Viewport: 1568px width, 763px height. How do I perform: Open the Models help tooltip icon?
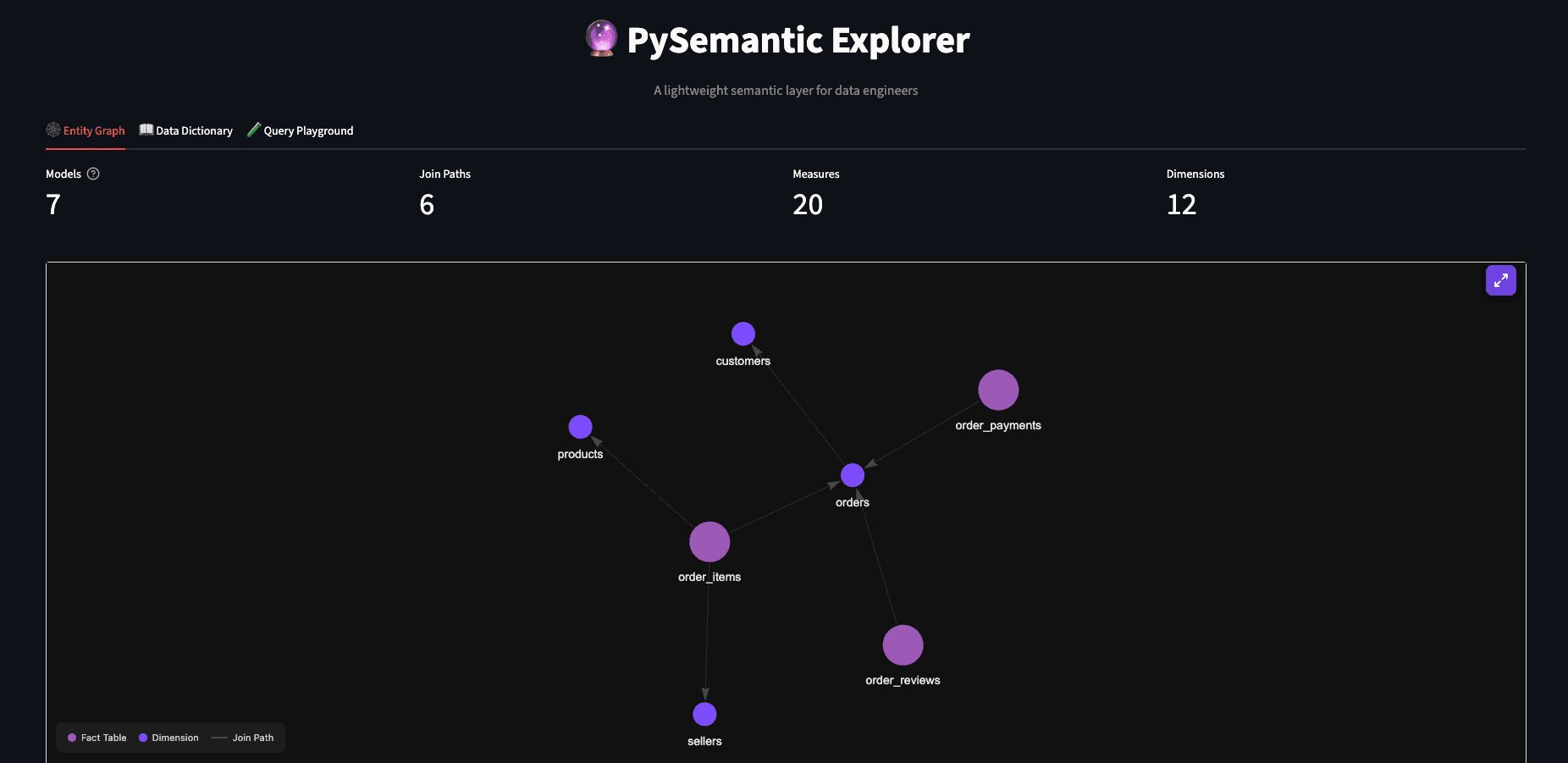click(93, 174)
